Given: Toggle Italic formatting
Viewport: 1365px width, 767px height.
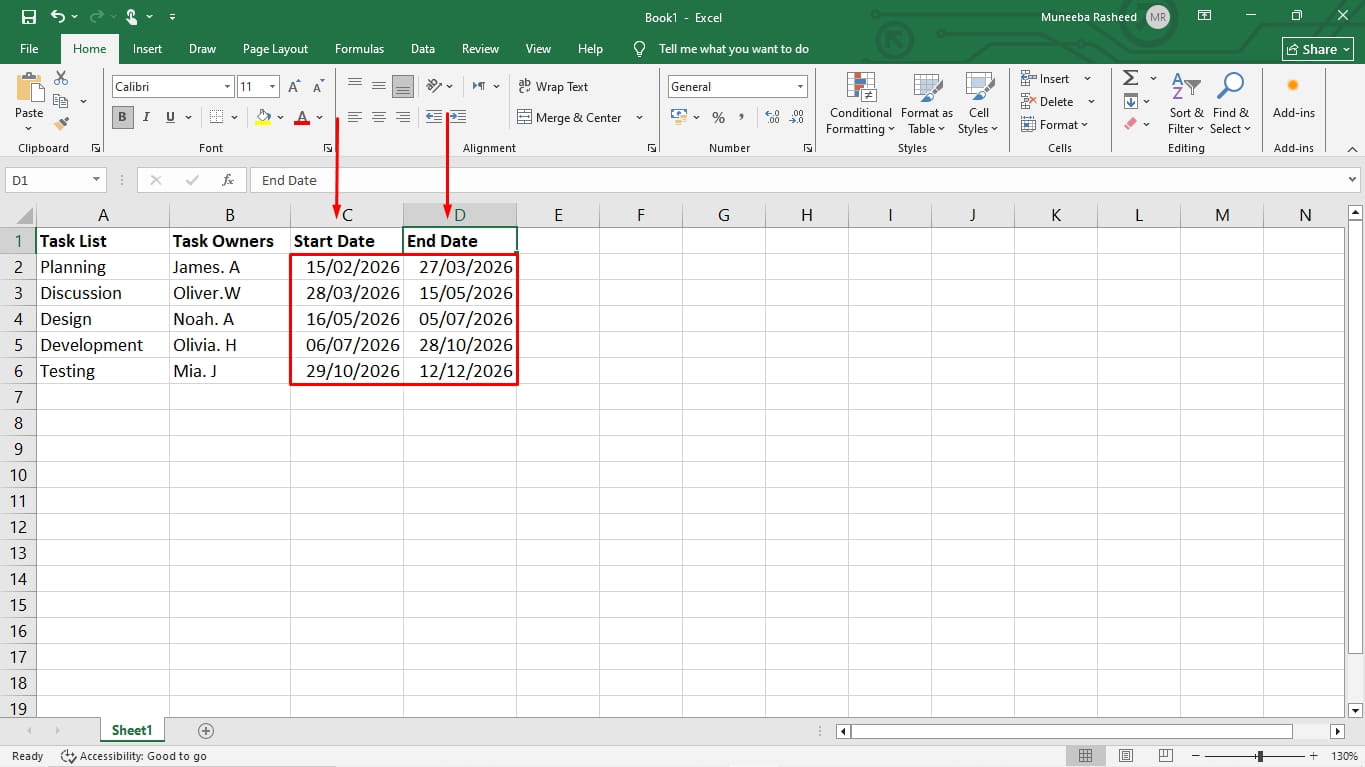Looking at the screenshot, I should (146, 117).
